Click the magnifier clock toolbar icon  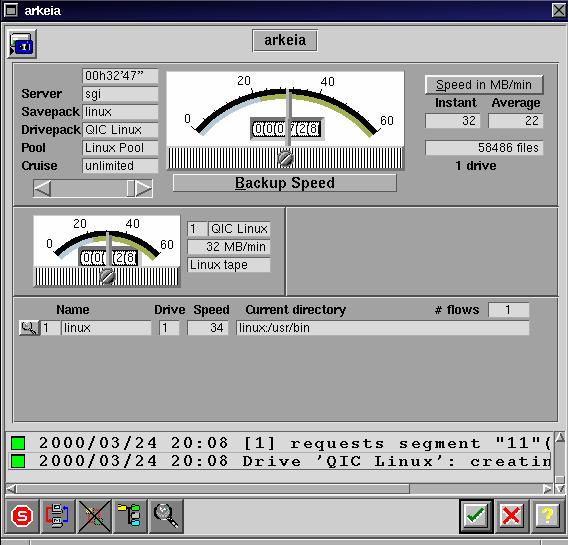click(x=166, y=516)
